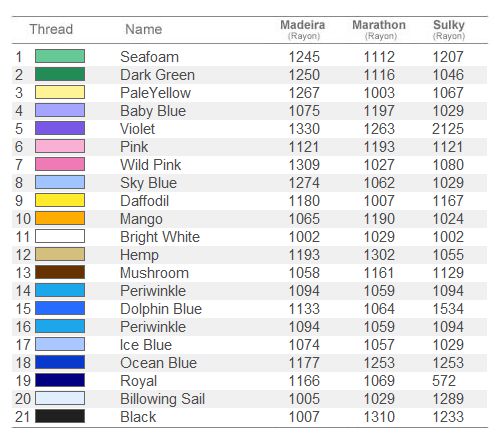Click the Mango orange swatch
Screen dimensions: 500x438
coord(60,218)
